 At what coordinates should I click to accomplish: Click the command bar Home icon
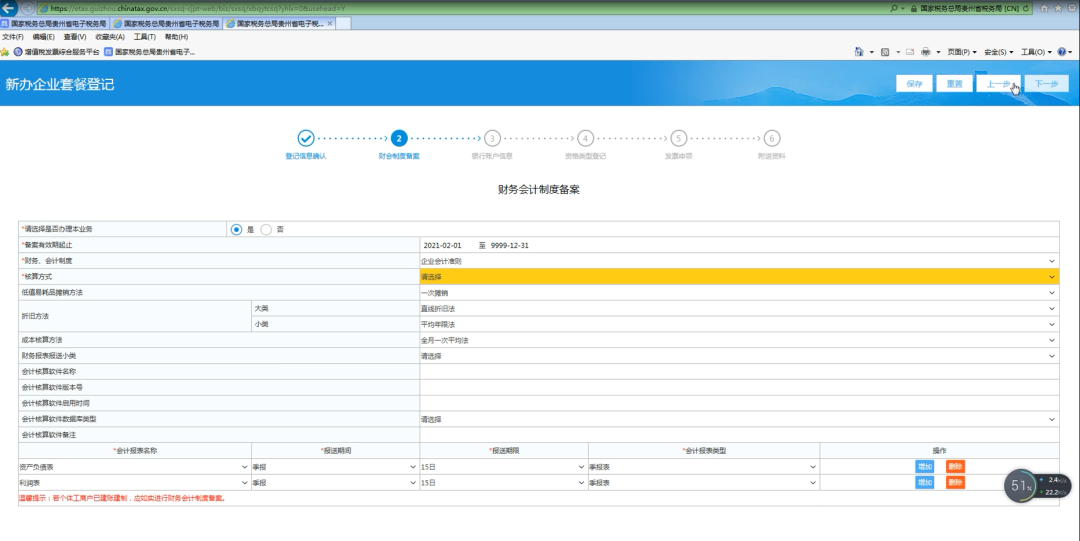tap(859, 52)
